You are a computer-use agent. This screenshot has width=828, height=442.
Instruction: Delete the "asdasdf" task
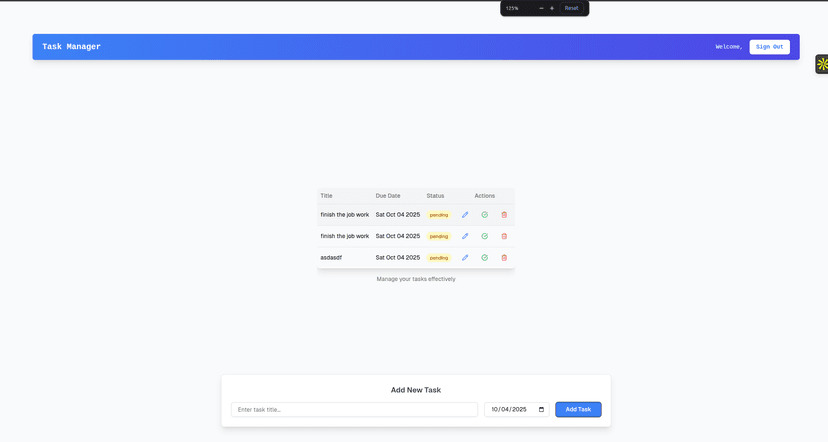(x=504, y=258)
